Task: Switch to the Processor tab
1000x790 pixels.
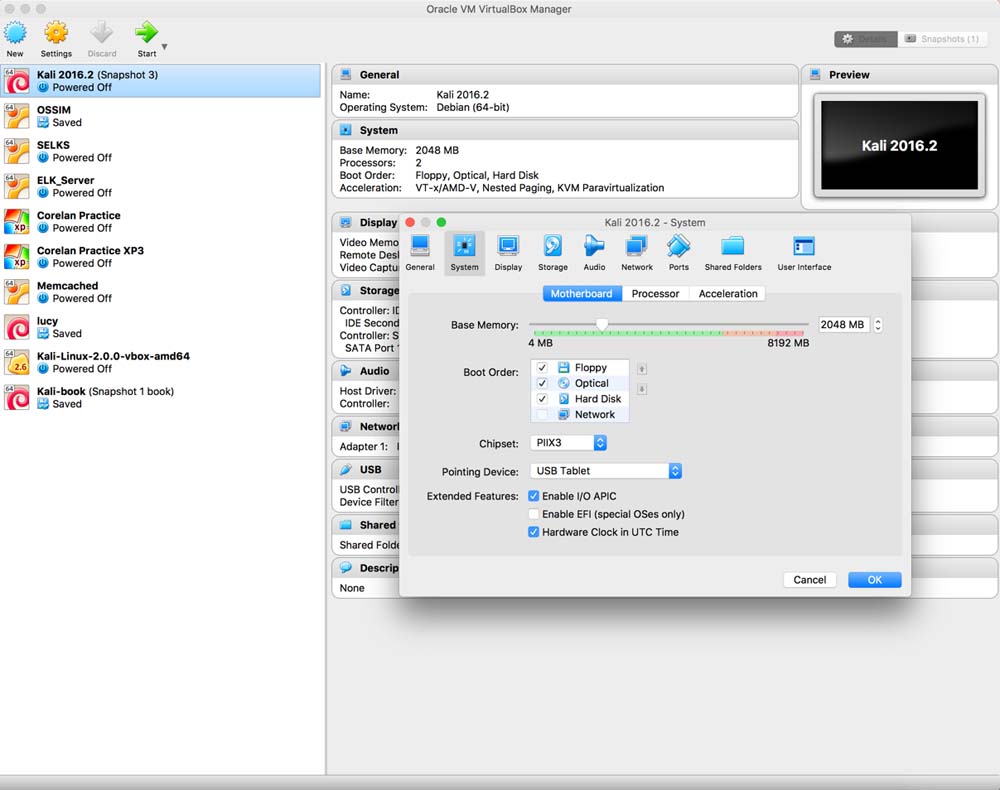Action: coord(655,293)
